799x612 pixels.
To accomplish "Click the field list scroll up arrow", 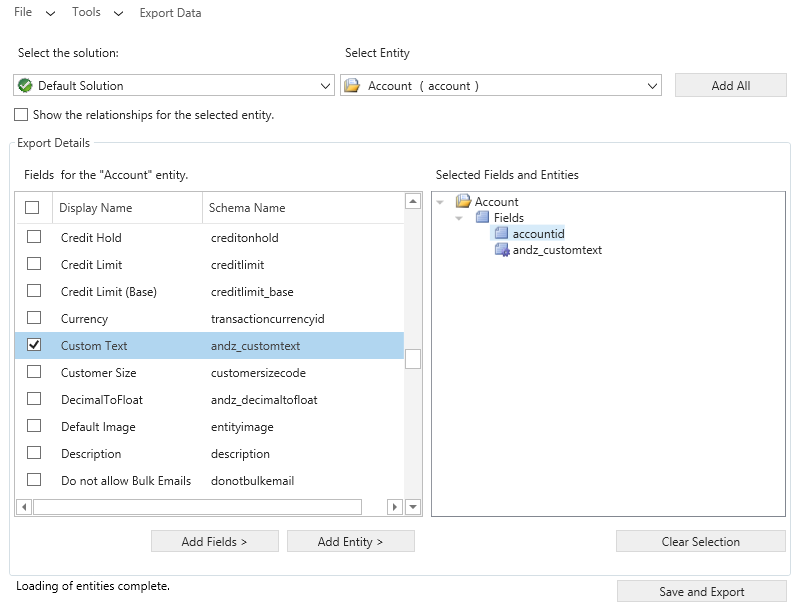I will coord(413,202).
